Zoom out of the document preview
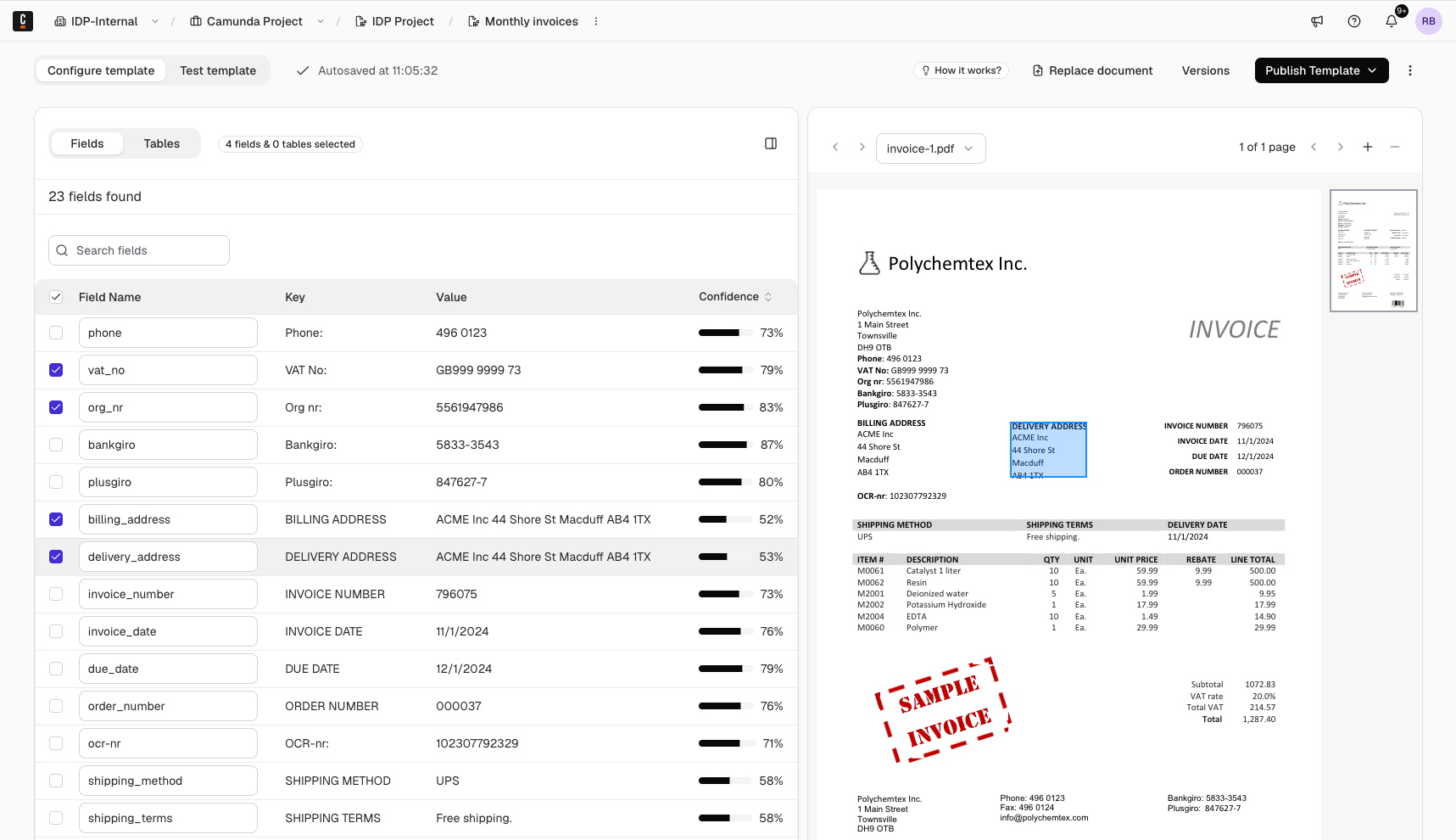Screen dimensions: 1456x840 tap(1395, 147)
